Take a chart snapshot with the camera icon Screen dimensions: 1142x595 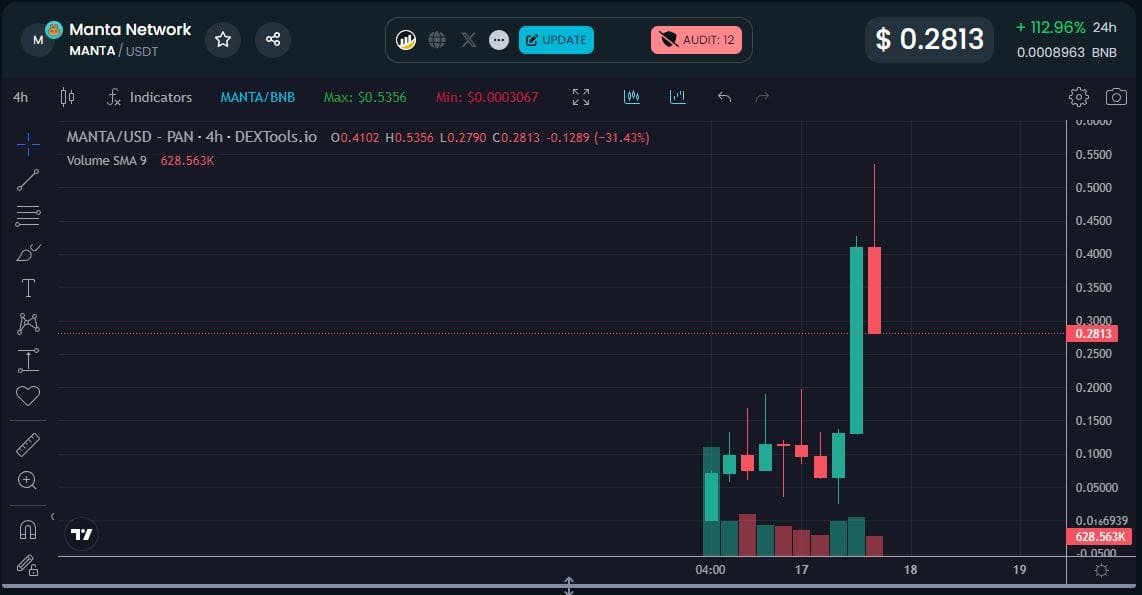click(x=1116, y=97)
